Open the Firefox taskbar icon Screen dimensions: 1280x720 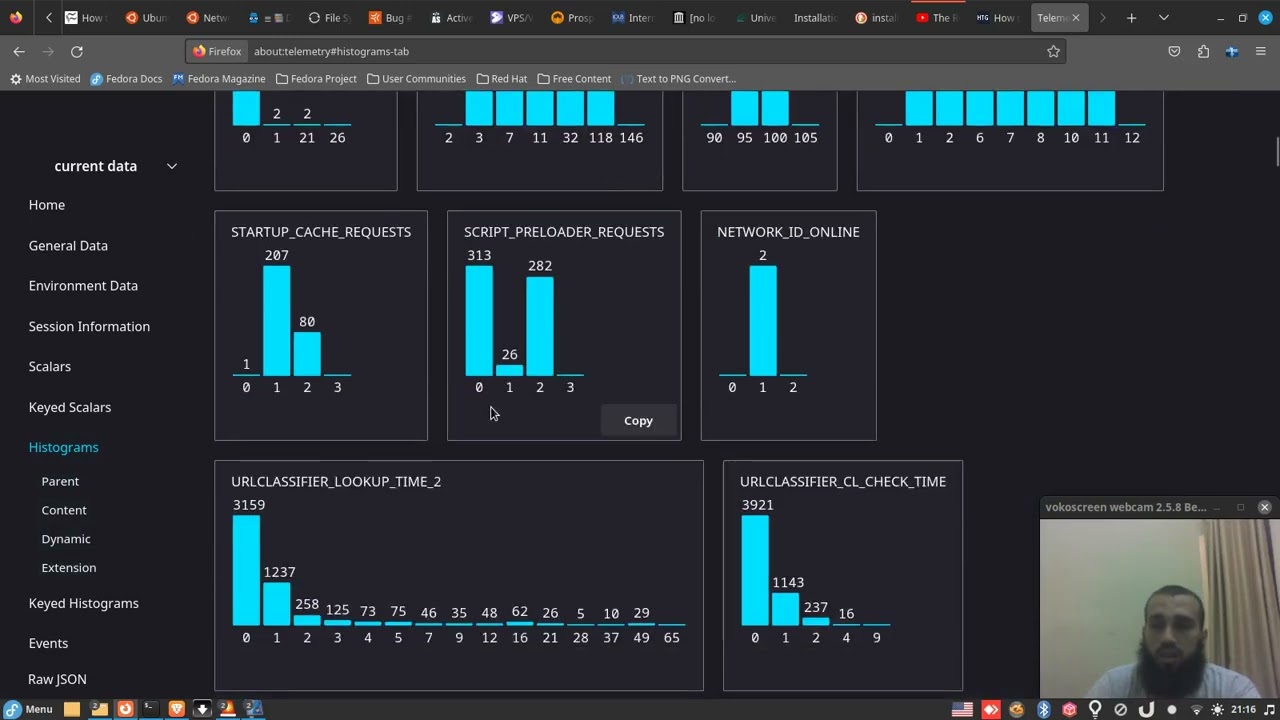125,709
